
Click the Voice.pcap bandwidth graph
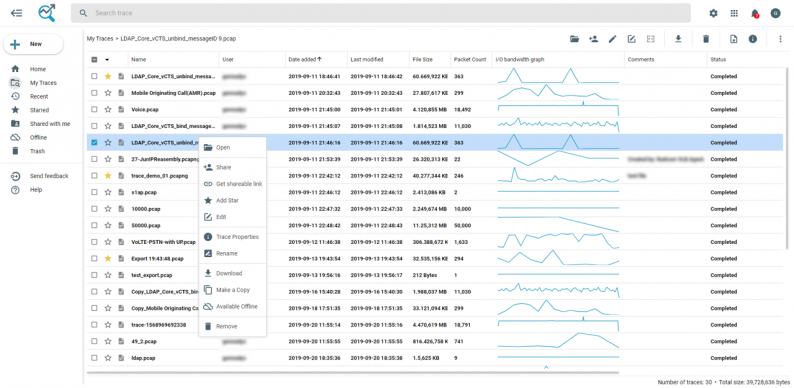[x=559, y=109]
